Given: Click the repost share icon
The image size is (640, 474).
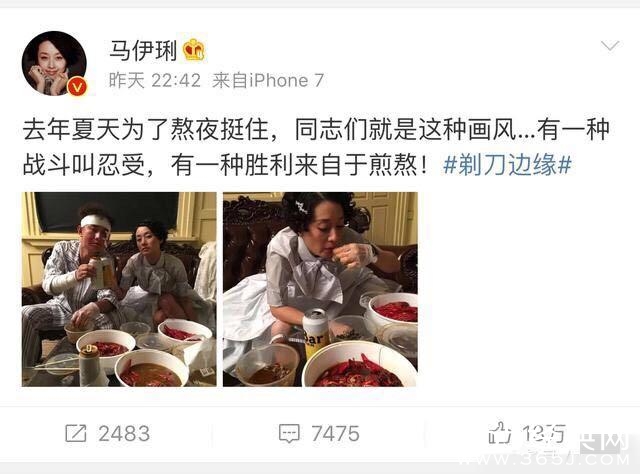Looking at the screenshot, I should (x=76, y=433).
